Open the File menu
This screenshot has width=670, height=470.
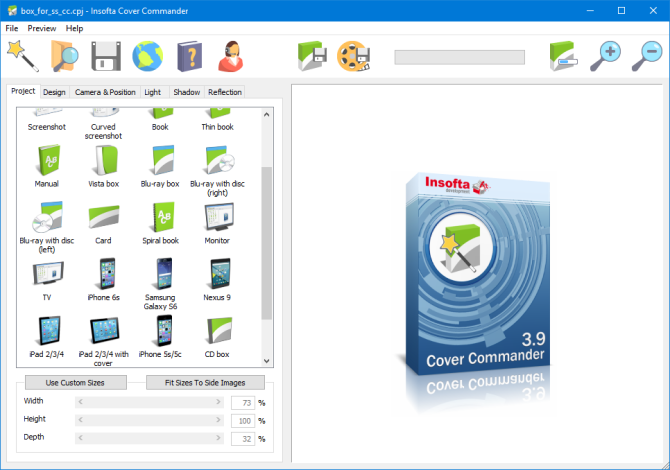pos(12,28)
